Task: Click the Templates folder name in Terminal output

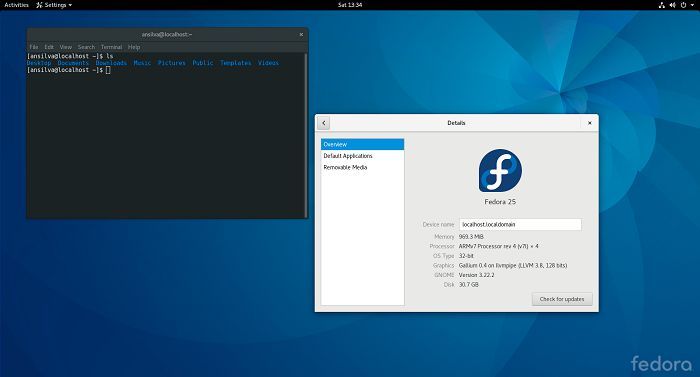Action: [236, 63]
